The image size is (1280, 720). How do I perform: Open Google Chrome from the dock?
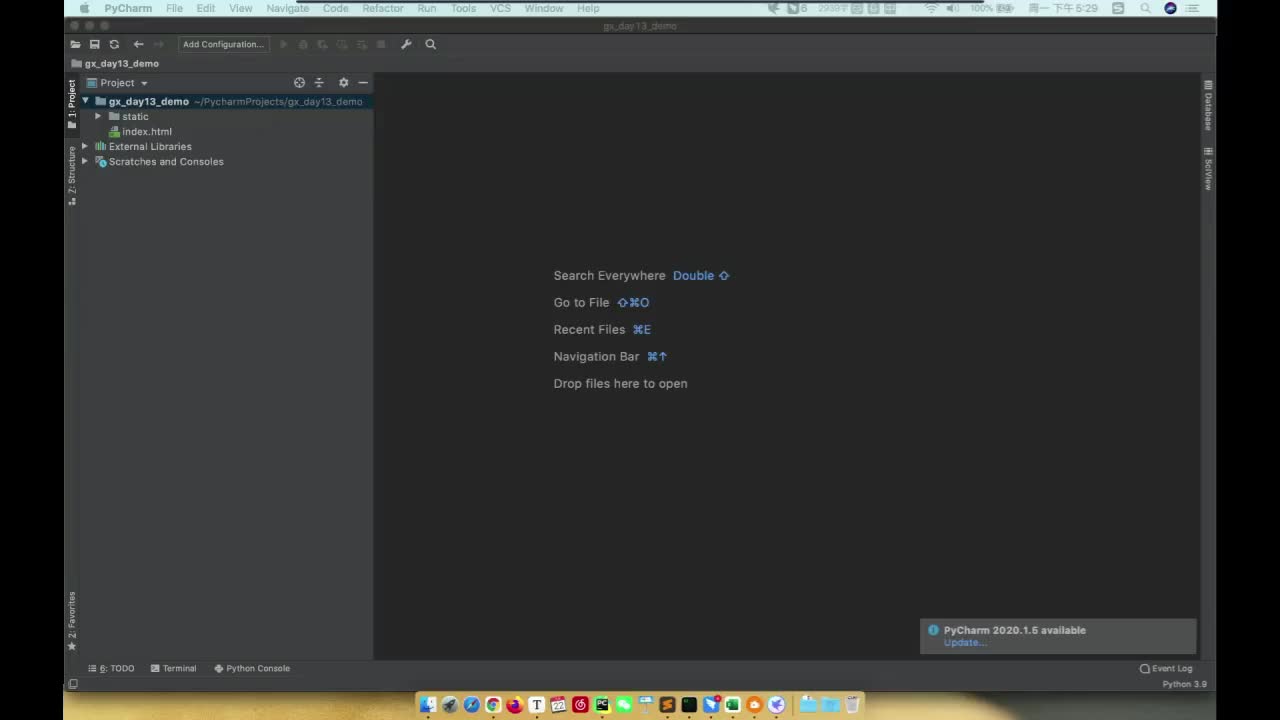493,705
